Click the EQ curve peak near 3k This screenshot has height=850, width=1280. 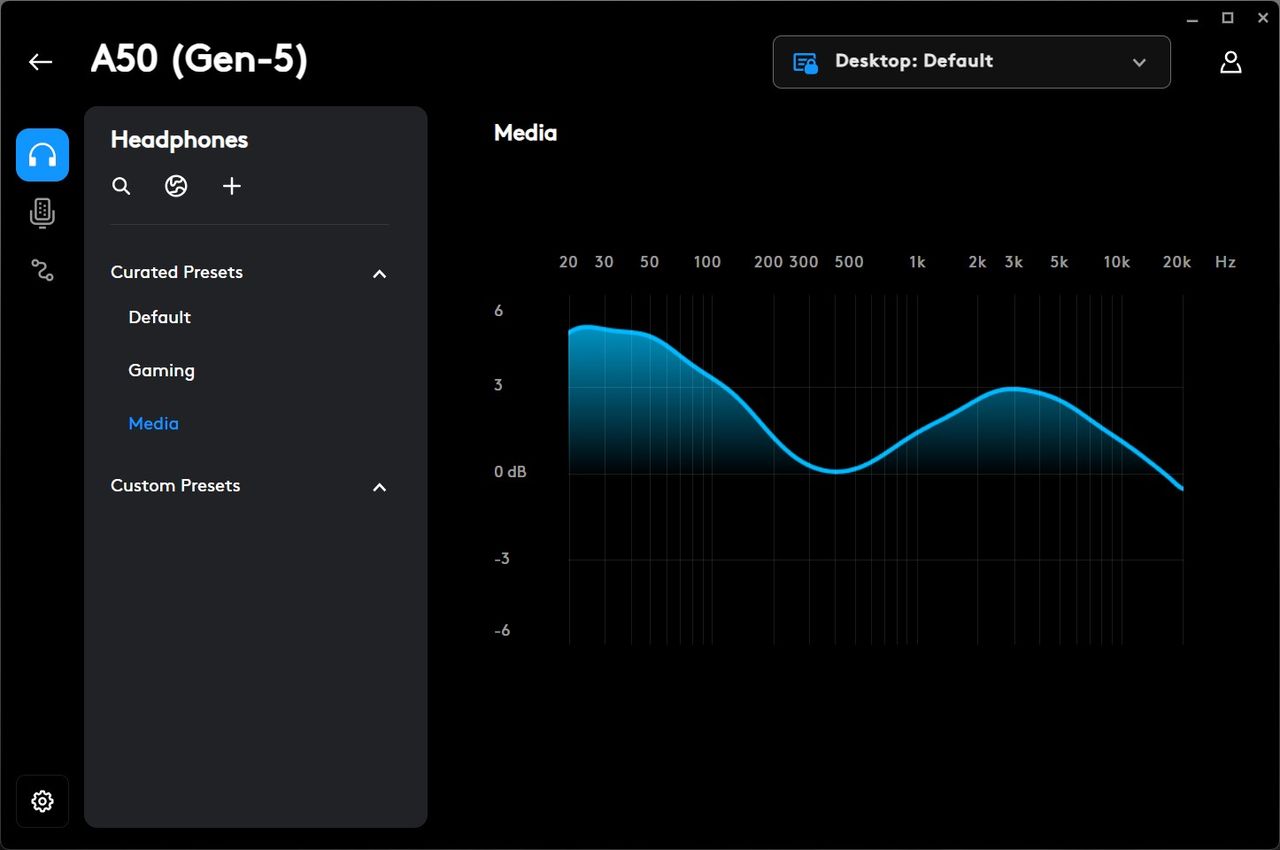click(x=1014, y=389)
